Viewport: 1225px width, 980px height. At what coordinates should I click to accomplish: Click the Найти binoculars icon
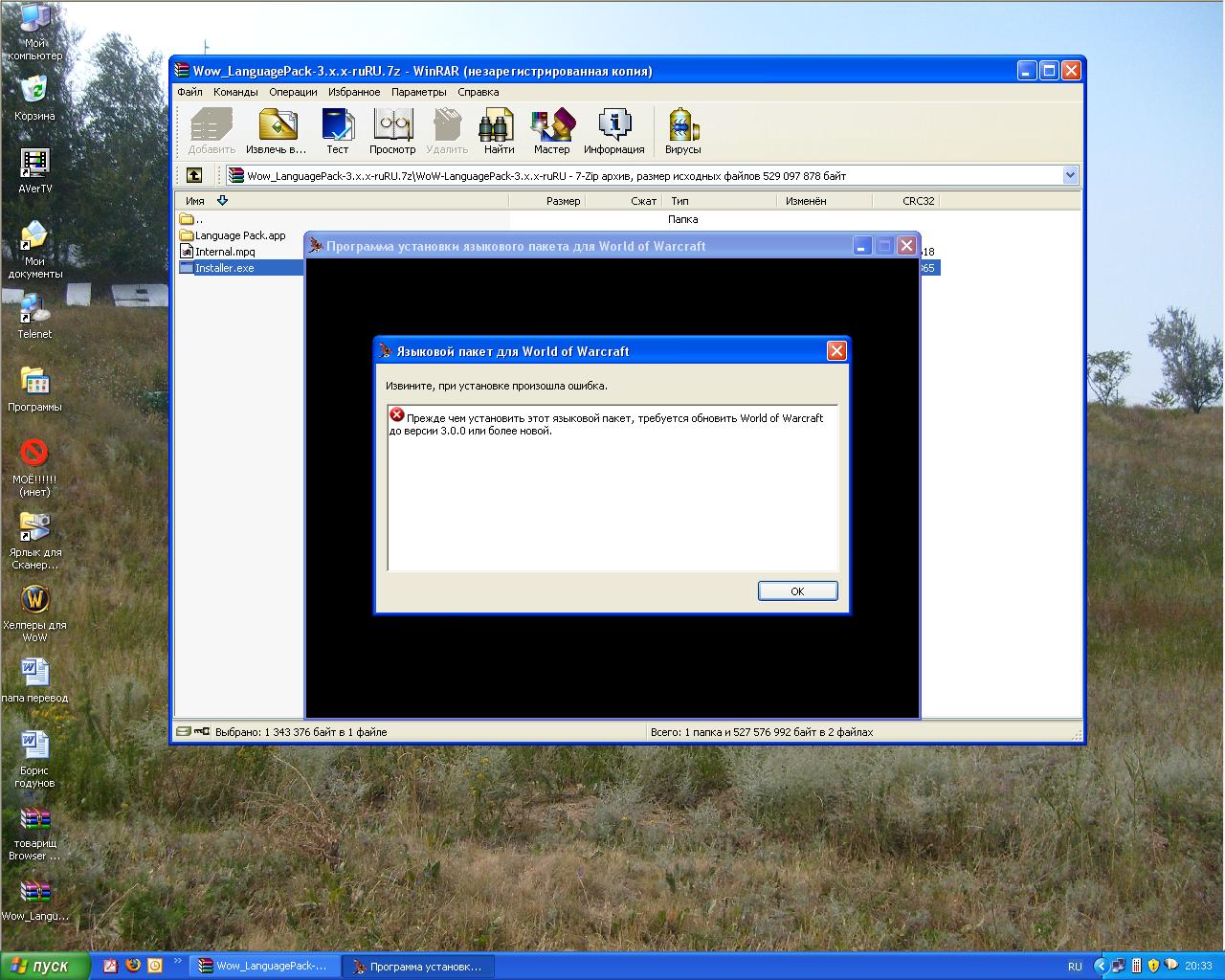(499, 131)
